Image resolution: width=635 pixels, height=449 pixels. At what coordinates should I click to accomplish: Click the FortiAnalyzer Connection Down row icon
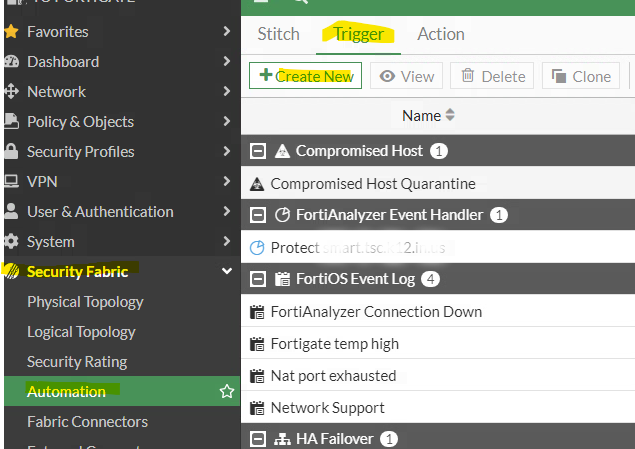coord(257,312)
